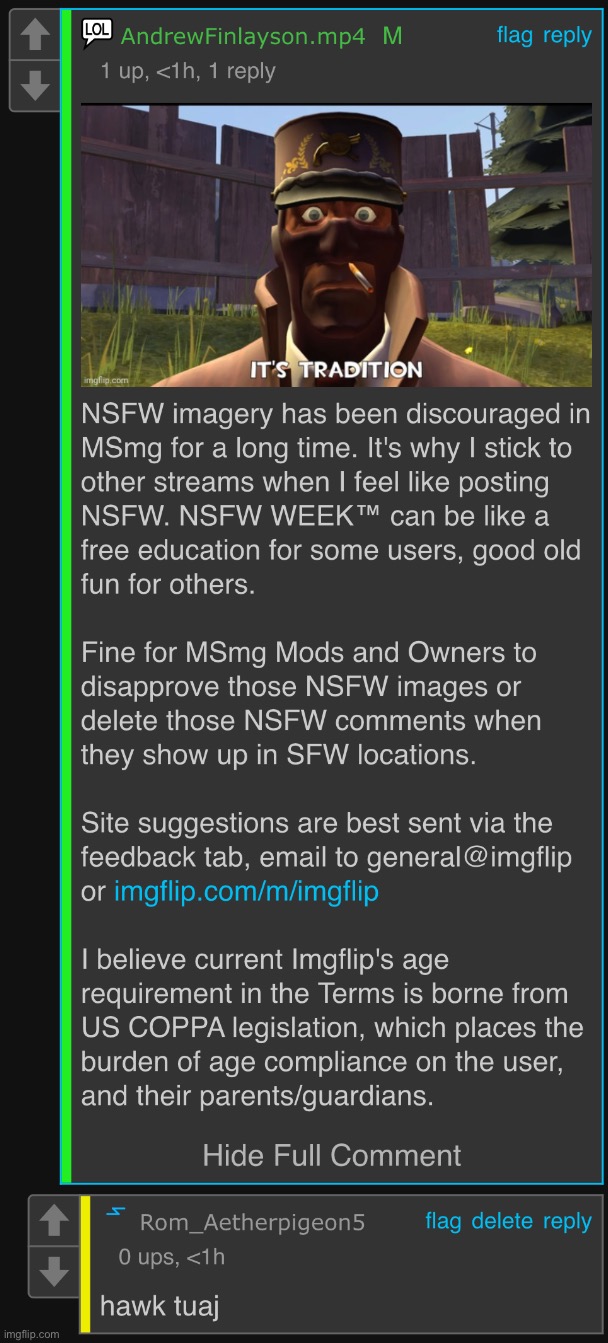Upvote the Rom_Aetherpigeon5 reply
This screenshot has width=608, height=1343.
tap(54, 1220)
